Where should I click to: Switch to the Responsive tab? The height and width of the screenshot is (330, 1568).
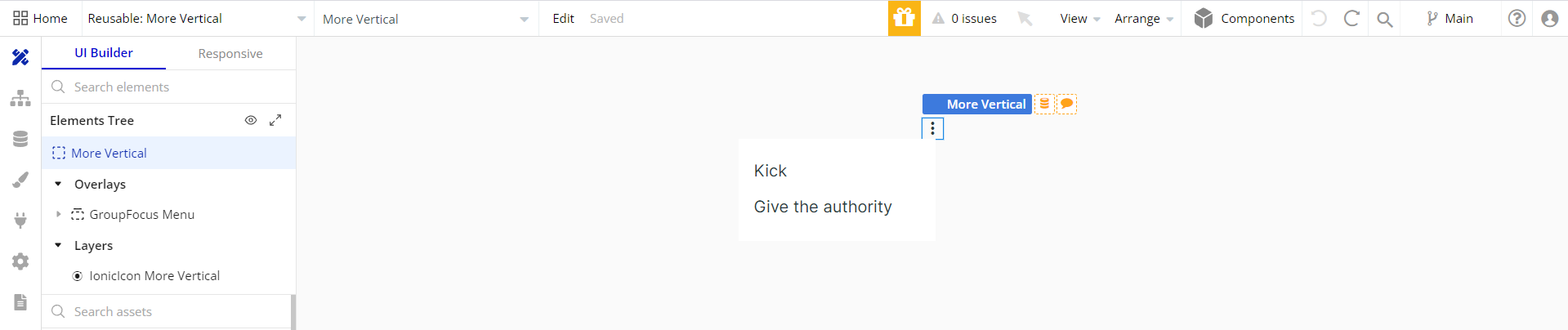pos(230,53)
